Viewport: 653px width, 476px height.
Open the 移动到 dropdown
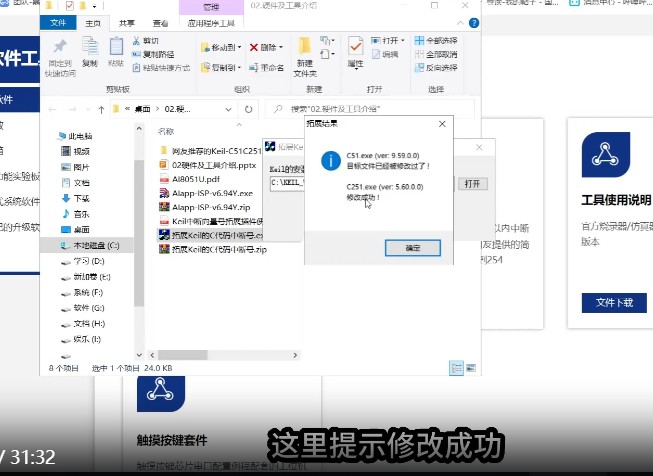click(221, 47)
